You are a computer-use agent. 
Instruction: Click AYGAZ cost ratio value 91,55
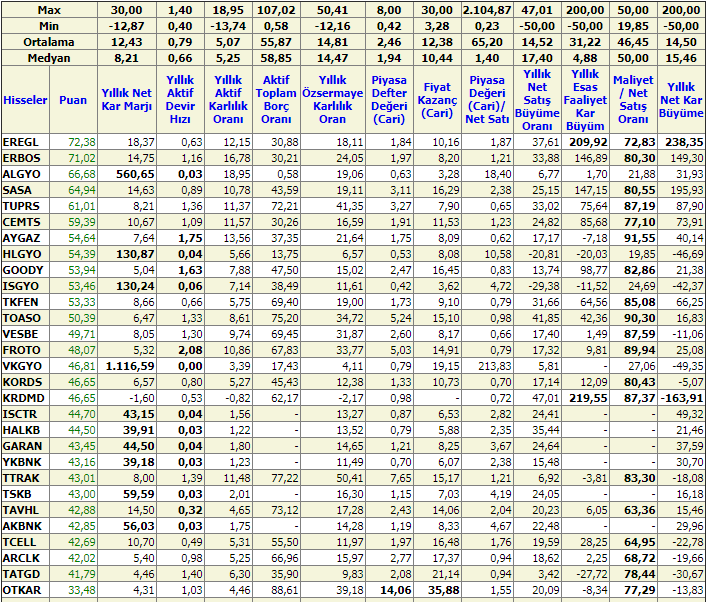click(x=640, y=239)
